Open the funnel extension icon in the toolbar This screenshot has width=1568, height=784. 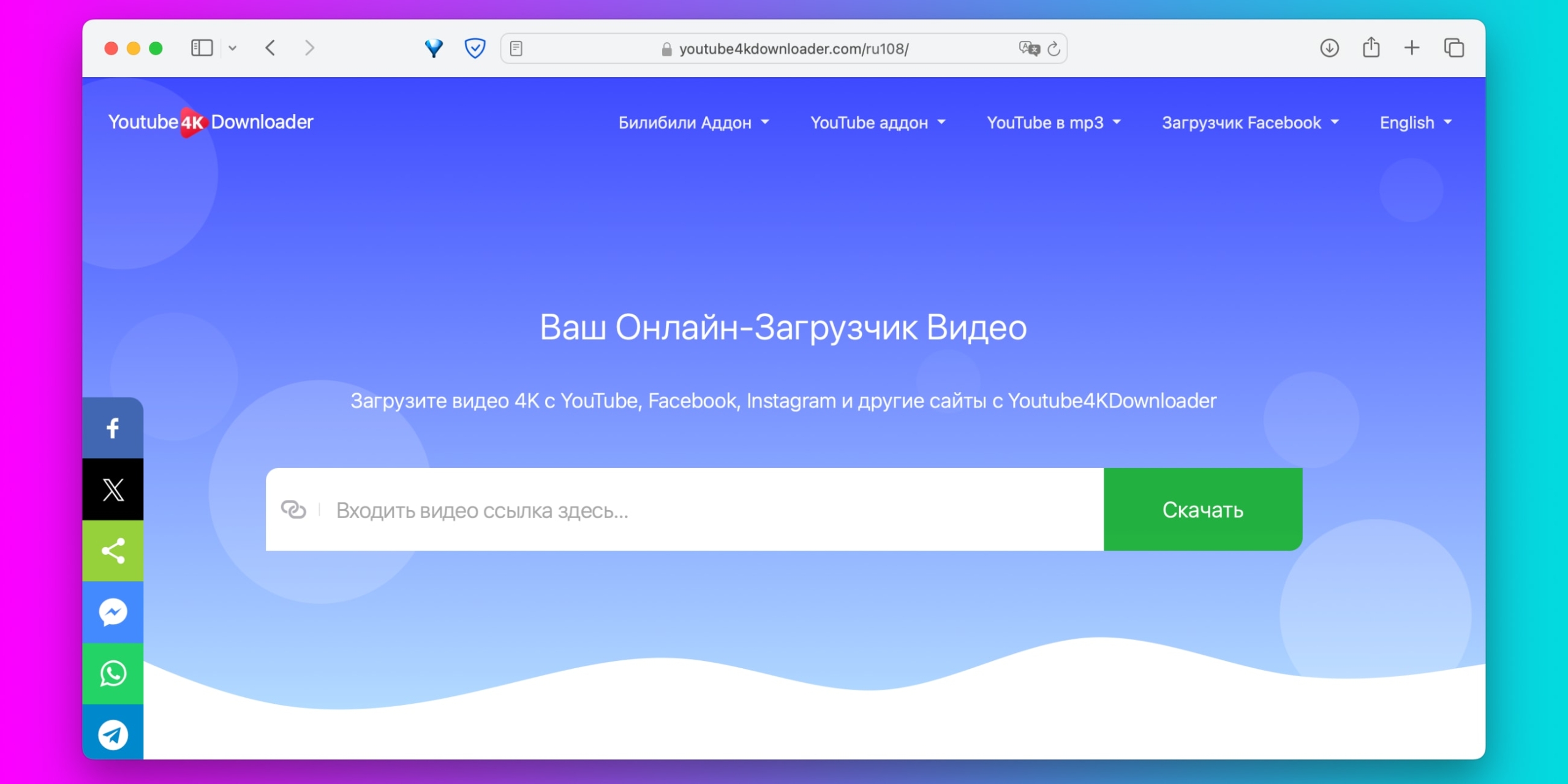(x=435, y=48)
